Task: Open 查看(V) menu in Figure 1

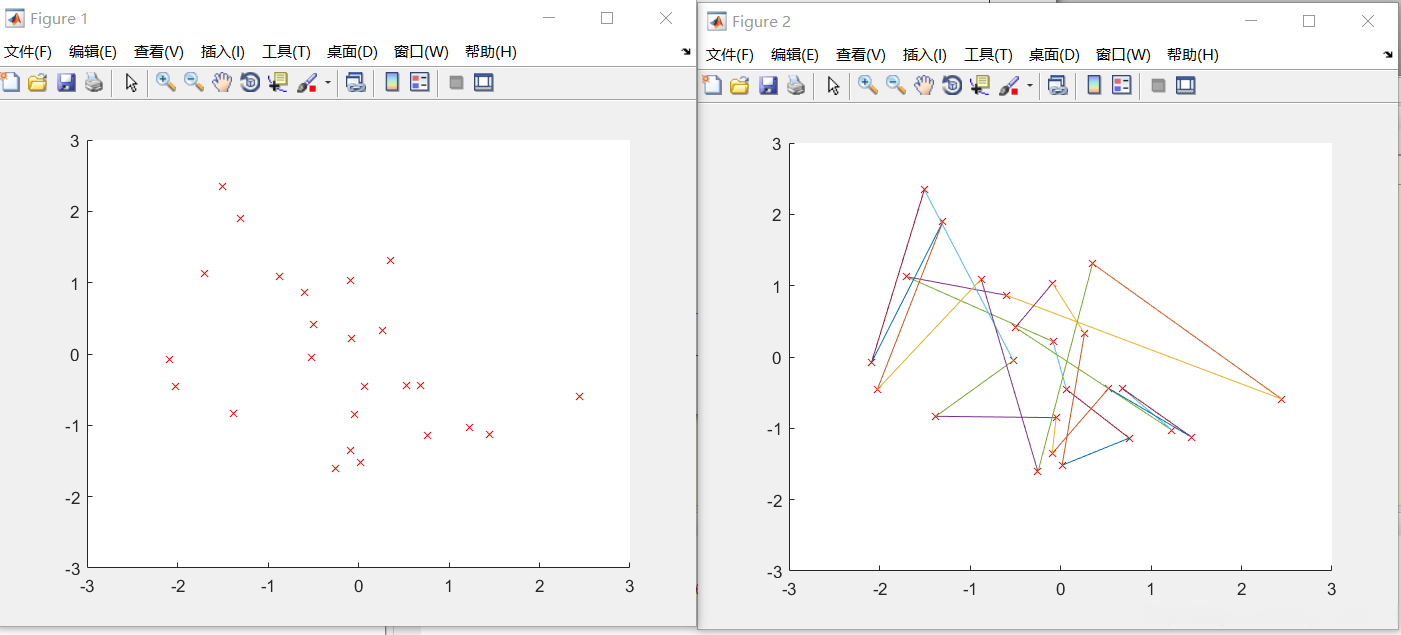Action: tap(159, 52)
